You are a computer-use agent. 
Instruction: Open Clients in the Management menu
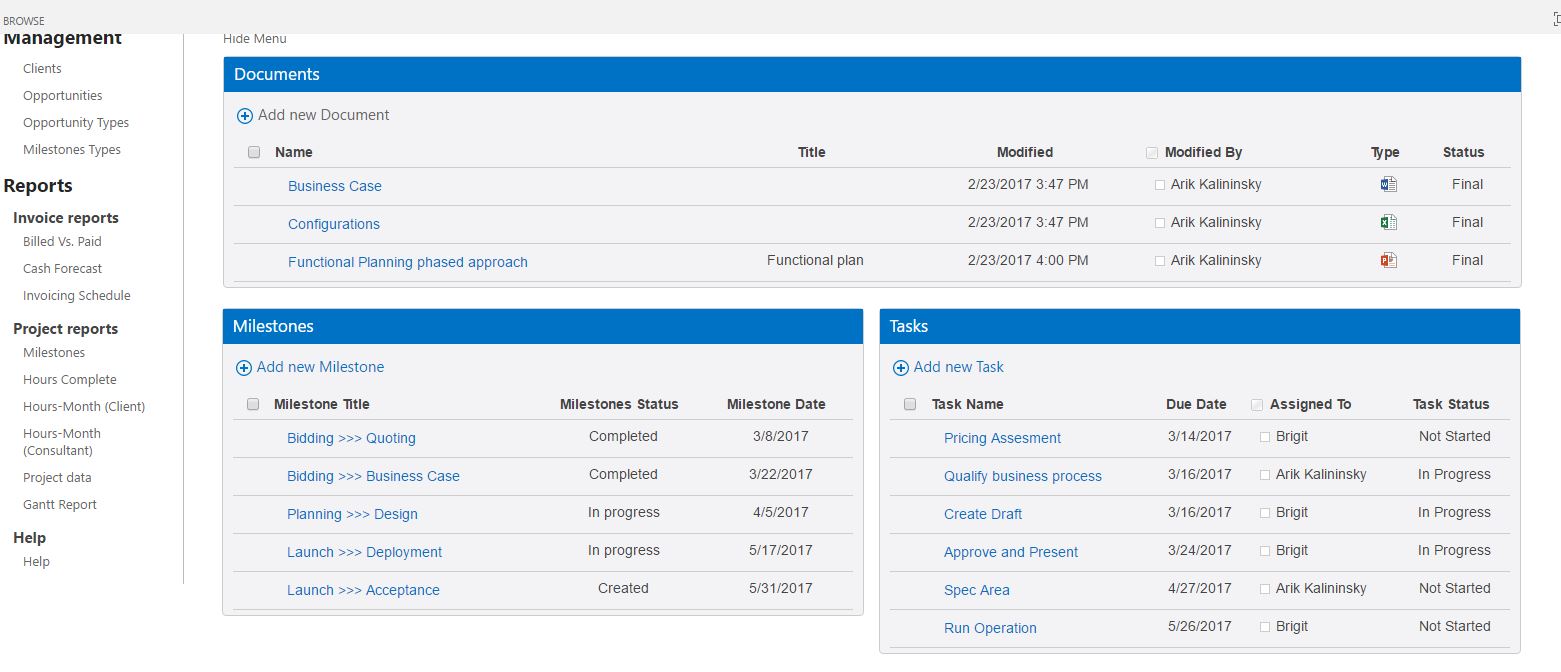[42, 69]
